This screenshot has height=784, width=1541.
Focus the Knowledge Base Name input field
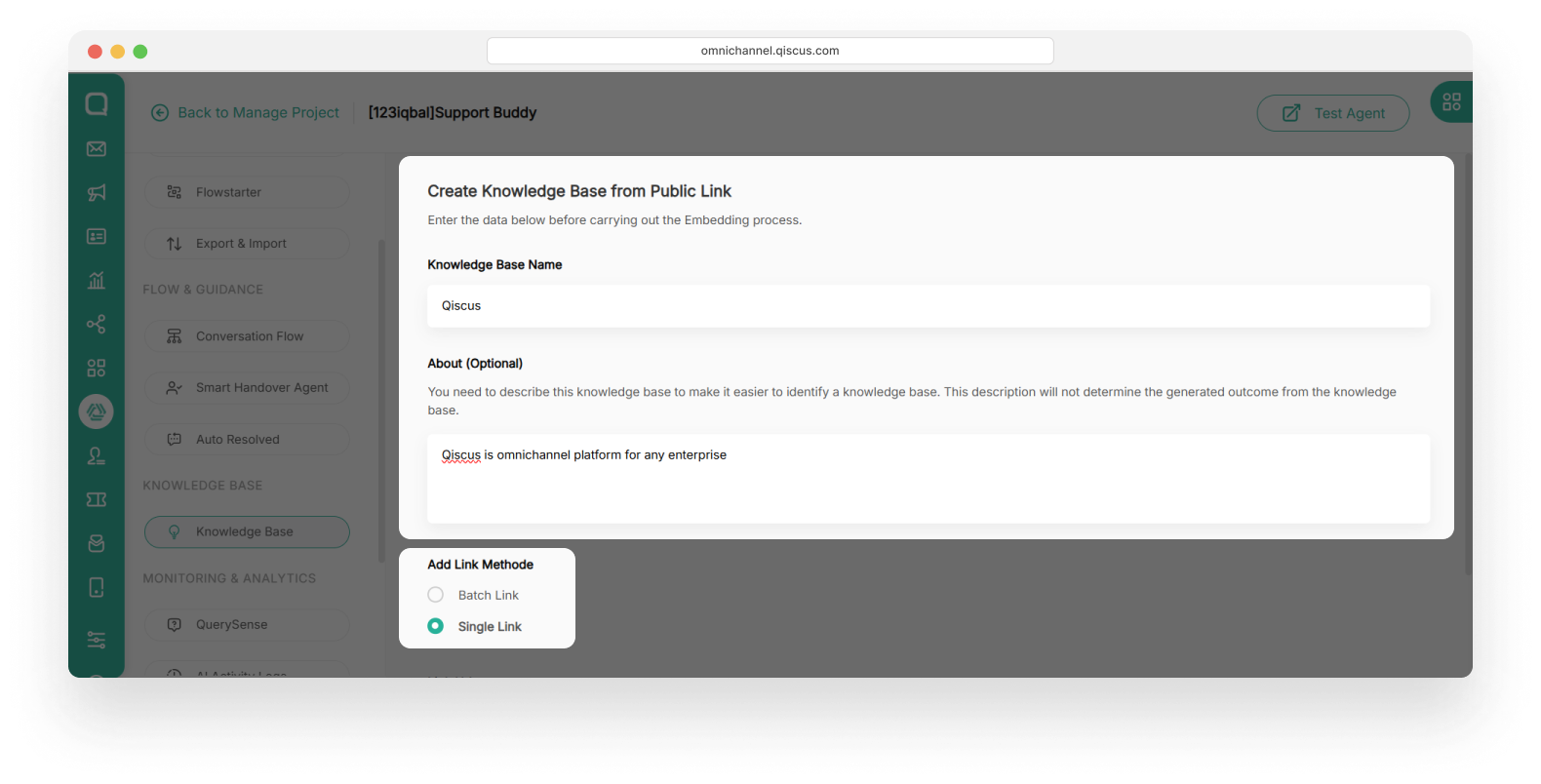pos(929,306)
